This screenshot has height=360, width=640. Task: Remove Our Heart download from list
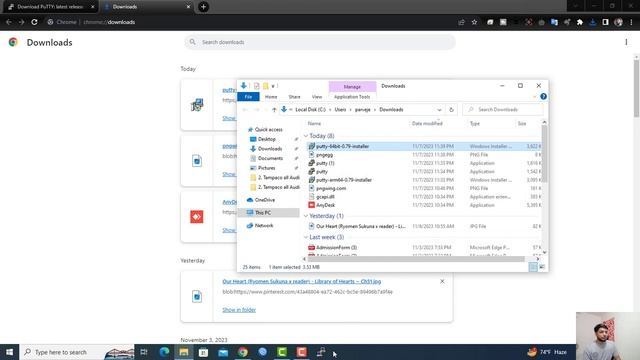pos(442,281)
